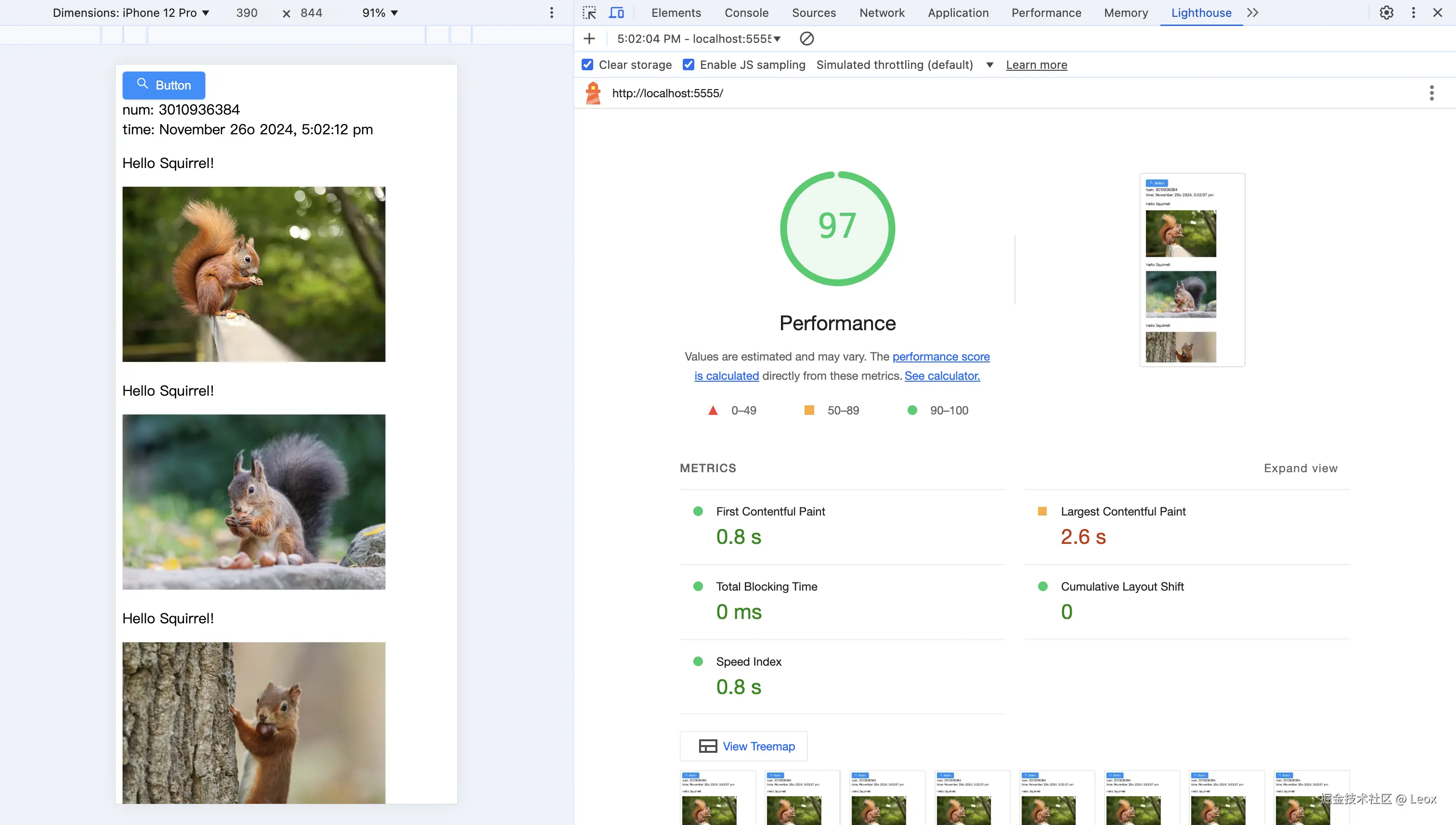Disable the Enable JS sampling checkbox

pyautogui.click(x=689, y=64)
